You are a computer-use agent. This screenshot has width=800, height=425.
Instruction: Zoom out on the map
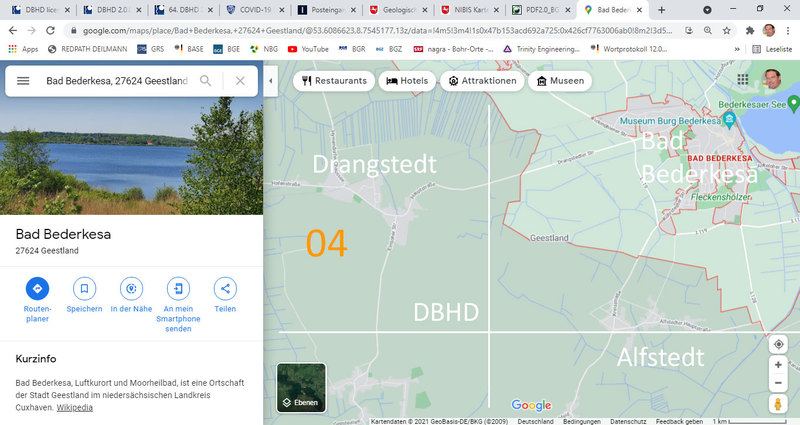coord(779,383)
